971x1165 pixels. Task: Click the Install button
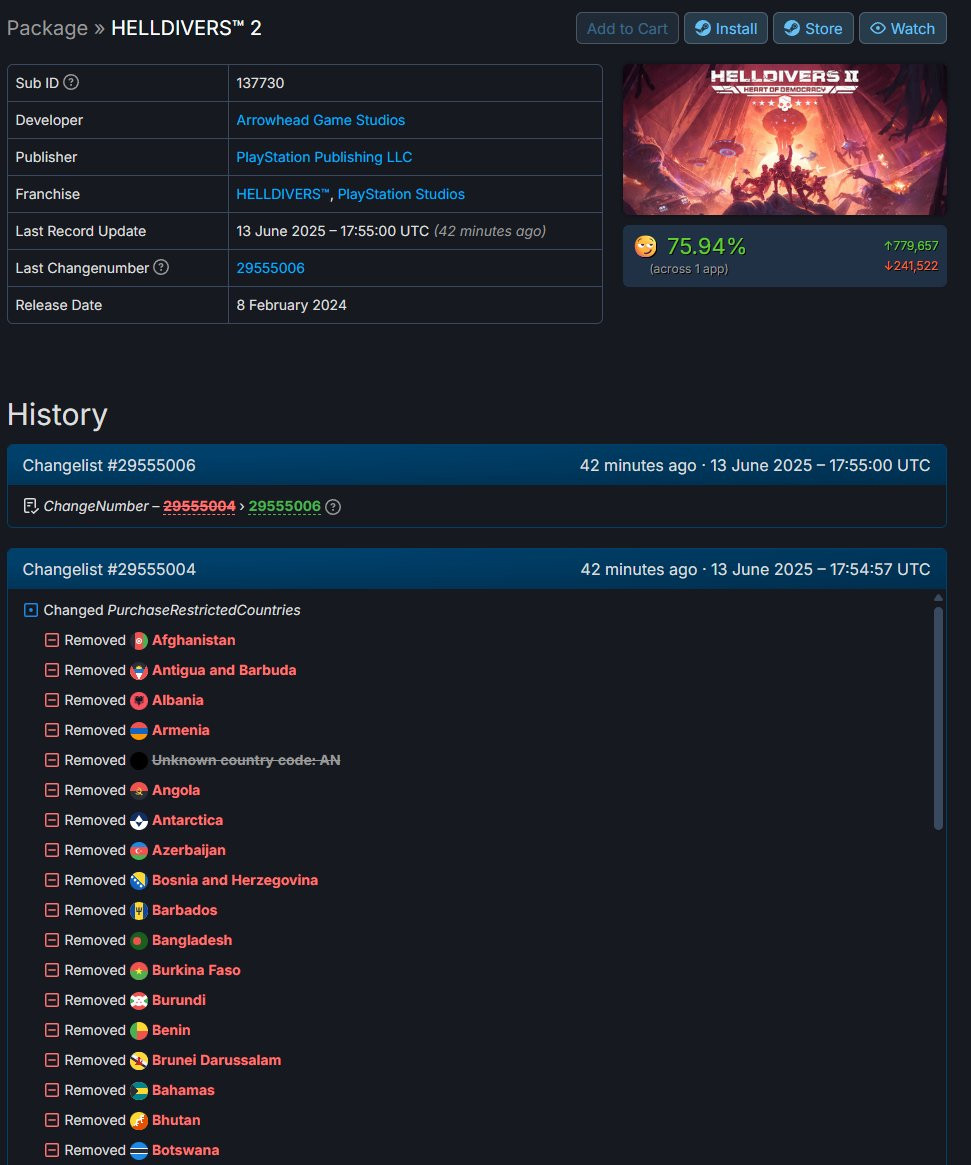pyautogui.click(x=726, y=28)
